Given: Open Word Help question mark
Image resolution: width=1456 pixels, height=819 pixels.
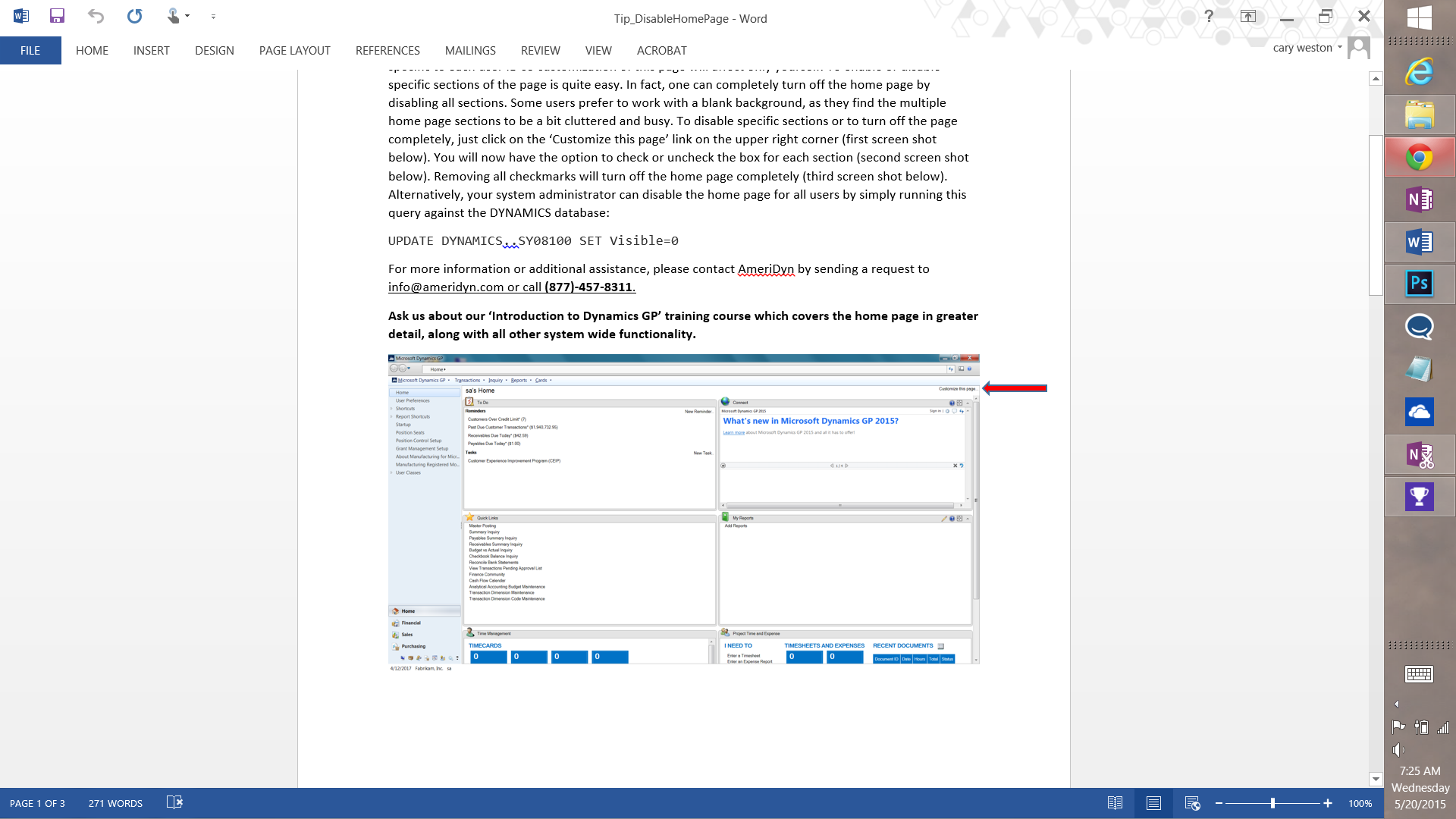Looking at the screenshot, I should pyautogui.click(x=1209, y=16).
